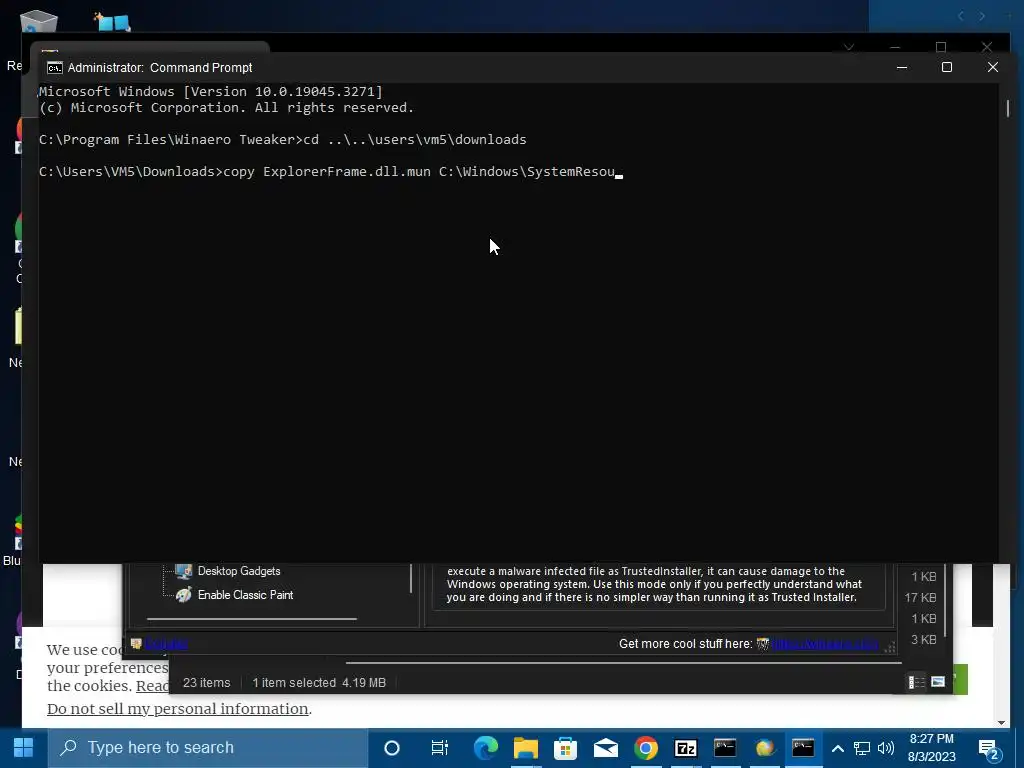
Task: Maximize the Administrator Command Prompt window
Action: click(x=946, y=67)
